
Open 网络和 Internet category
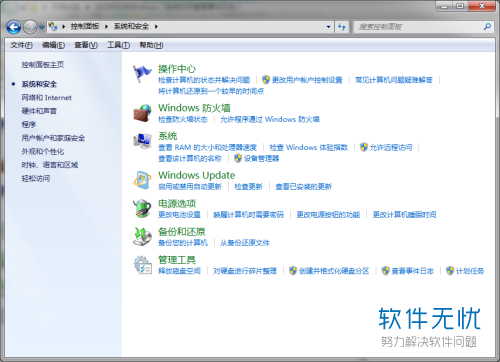(x=46, y=98)
